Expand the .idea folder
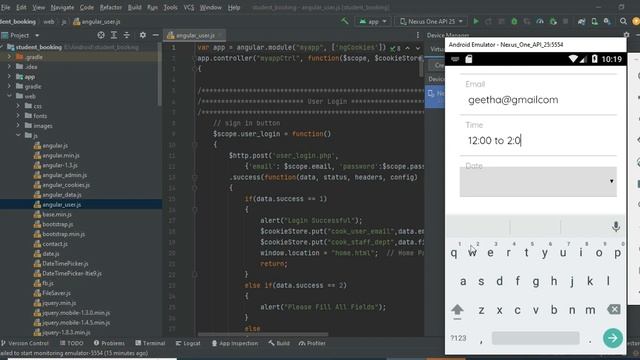Image resolution: width=640 pixels, height=360 pixels. point(9,67)
